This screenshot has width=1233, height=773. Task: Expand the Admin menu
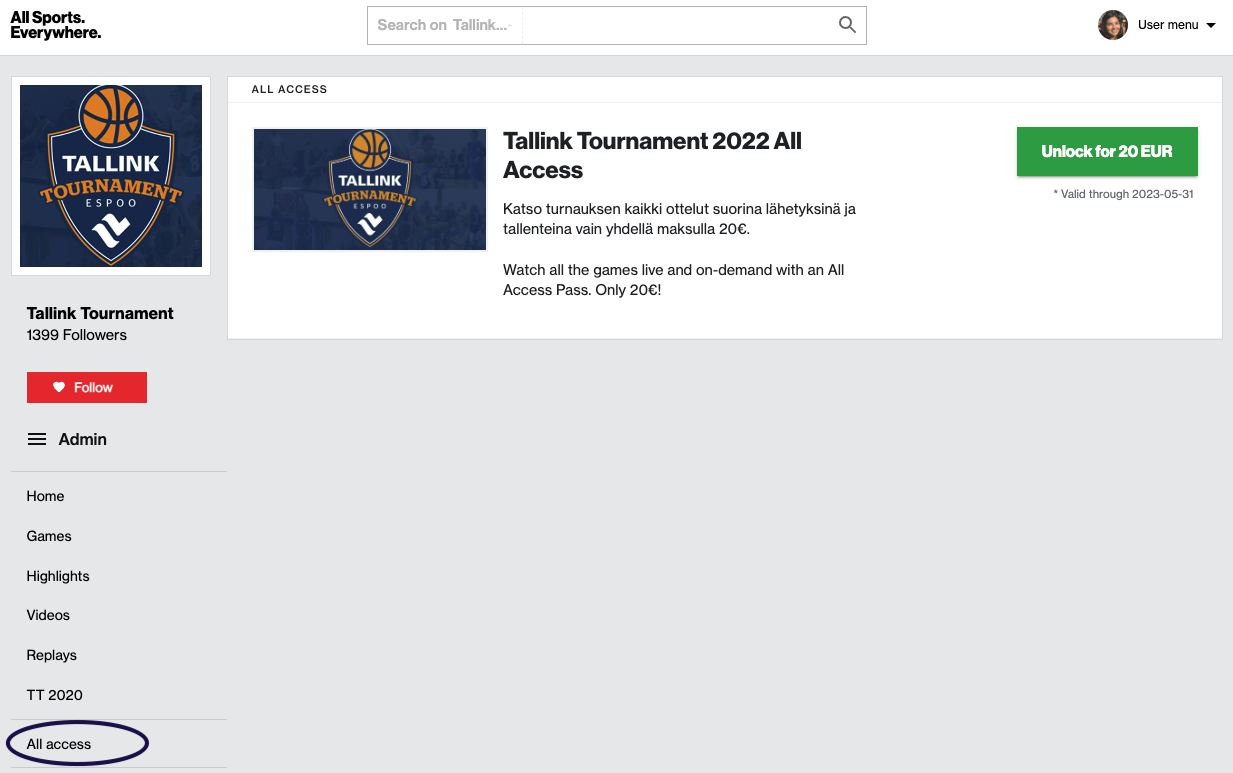click(x=67, y=439)
